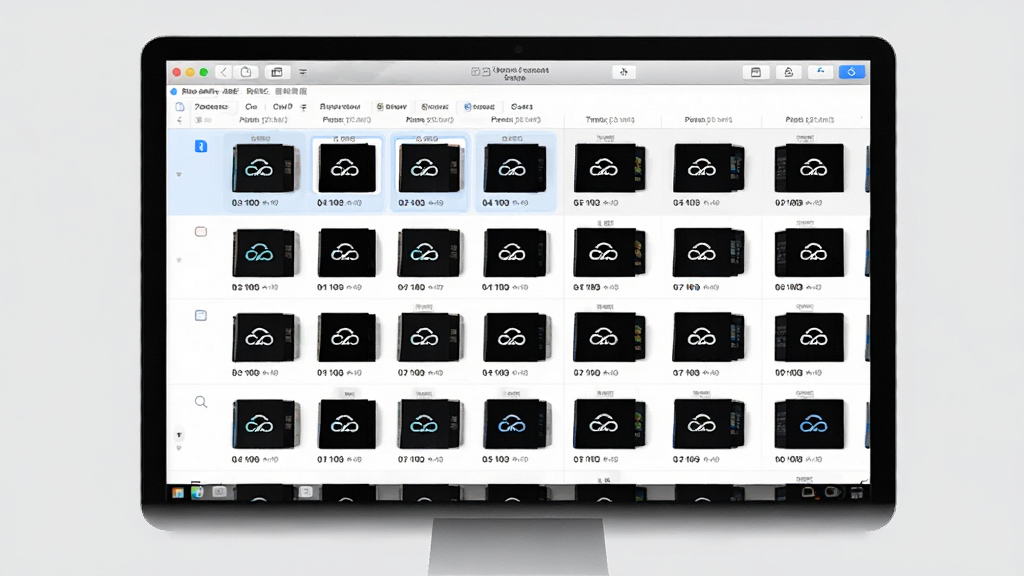Open the sort lines icon in the title bar

click(x=303, y=72)
